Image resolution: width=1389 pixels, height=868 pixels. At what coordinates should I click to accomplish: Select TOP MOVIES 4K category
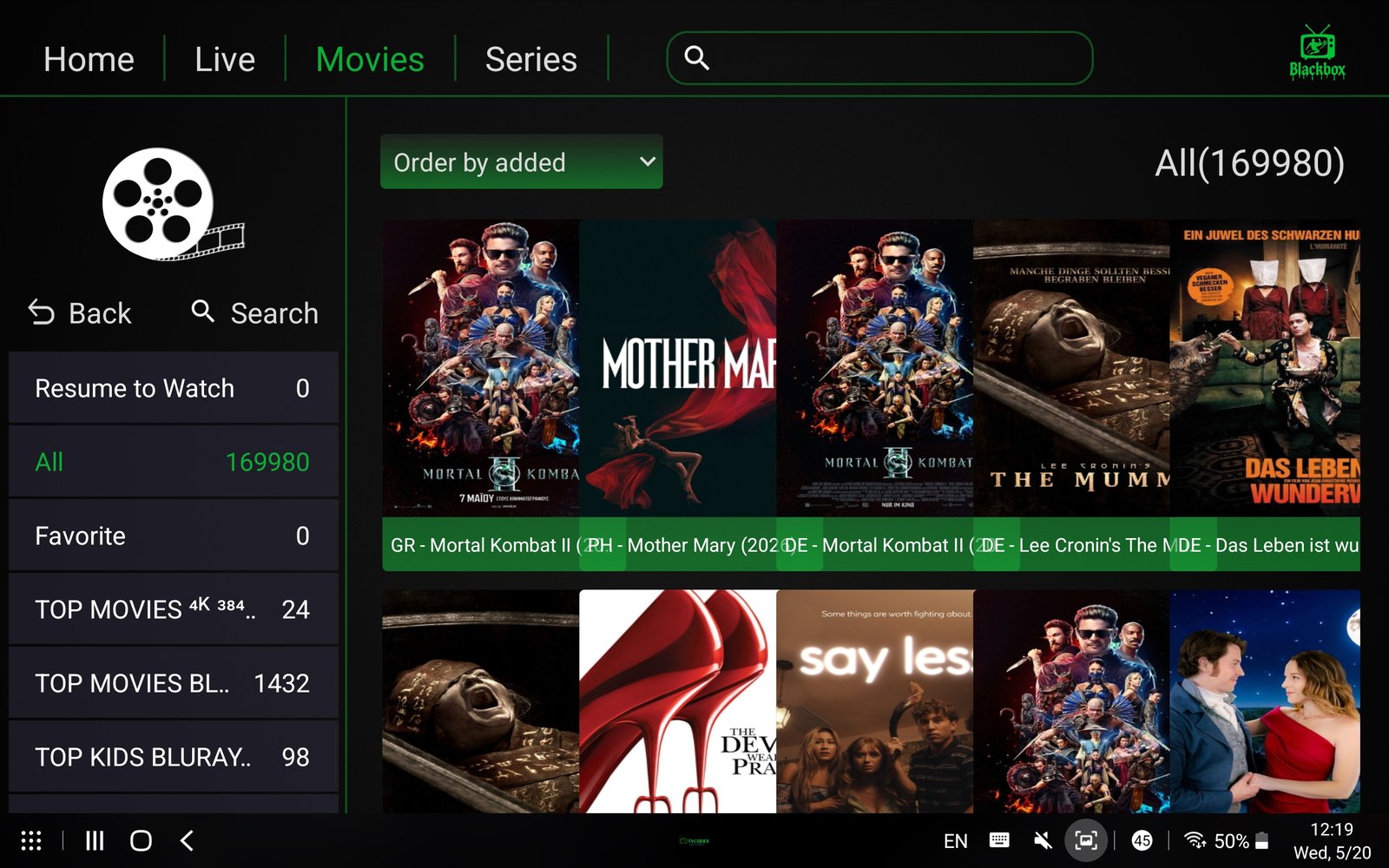(x=174, y=609)
